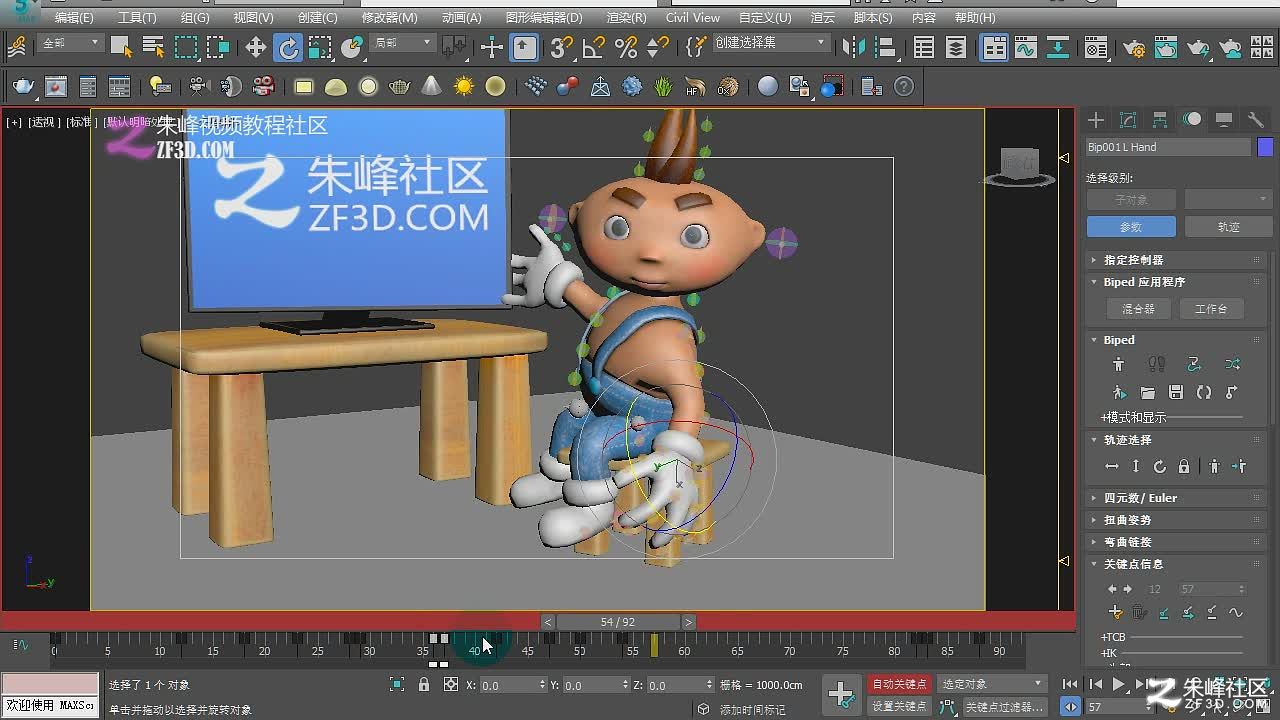Open the Curve Editor
Image resolution: width=1280 pixels, height=720 pixels.
pyautogui.click(x=1026, y=47)
